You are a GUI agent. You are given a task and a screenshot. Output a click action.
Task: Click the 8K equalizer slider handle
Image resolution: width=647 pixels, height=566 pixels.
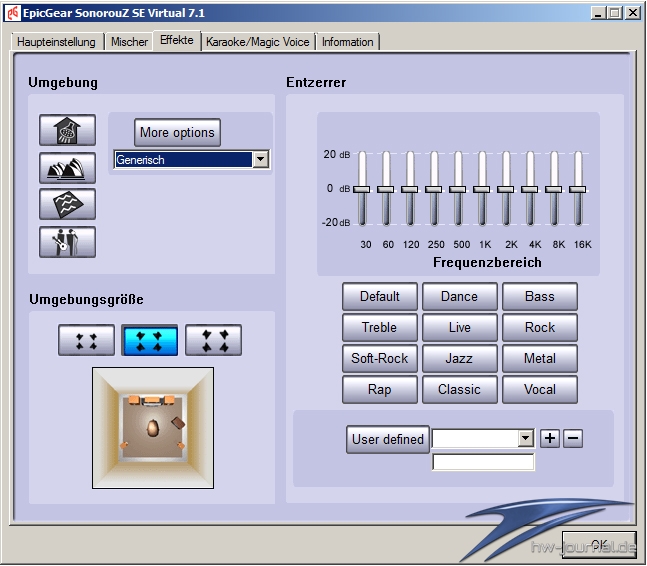(x=553, y=189)
